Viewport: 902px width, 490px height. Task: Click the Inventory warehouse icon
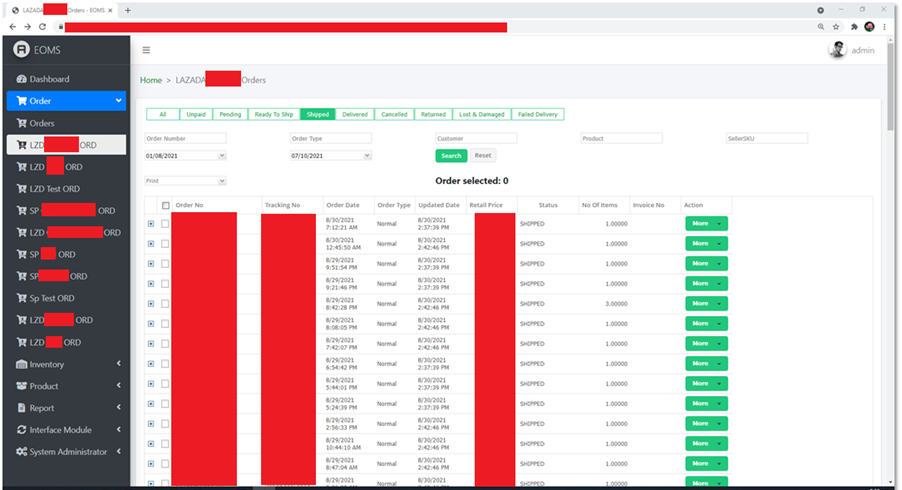click(x=21, y=364)
